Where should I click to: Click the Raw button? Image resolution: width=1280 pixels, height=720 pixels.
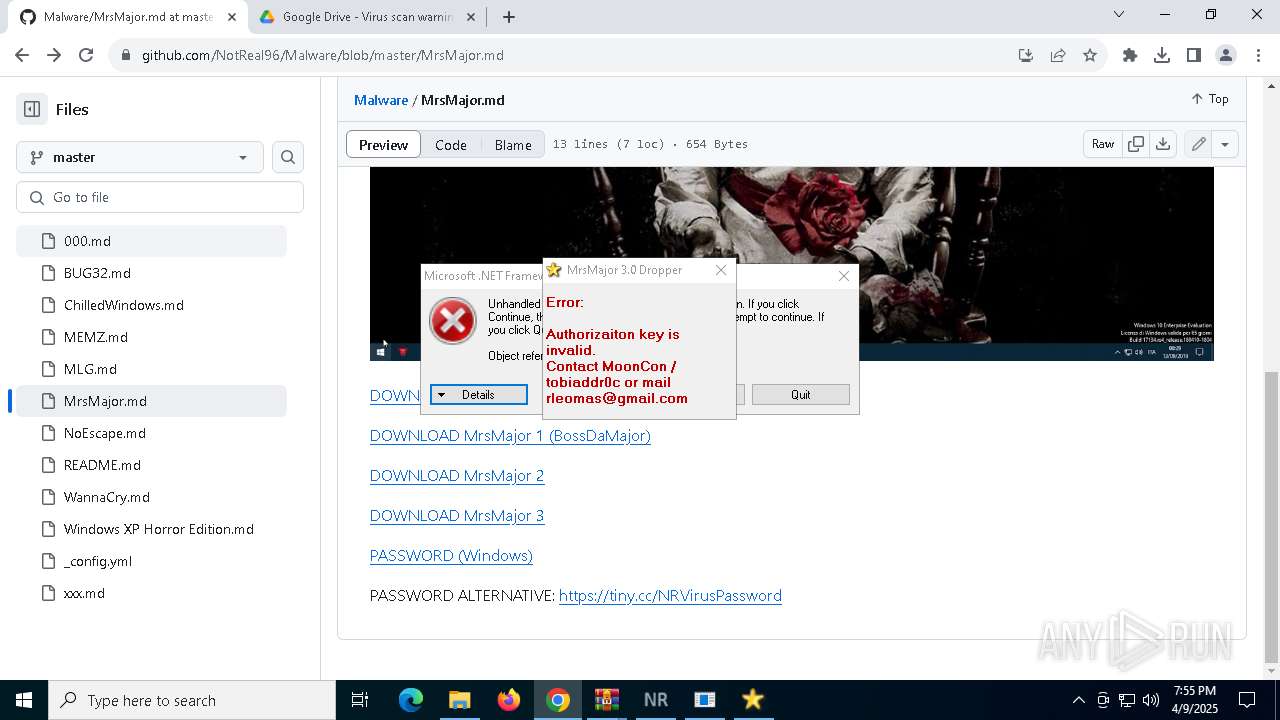click(x=1103, y=144)
